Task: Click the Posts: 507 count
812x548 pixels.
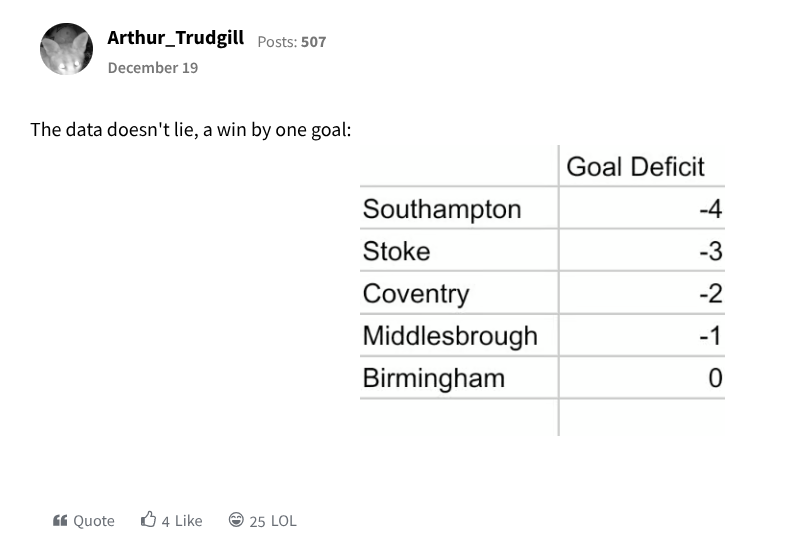Action: point(292,42)
